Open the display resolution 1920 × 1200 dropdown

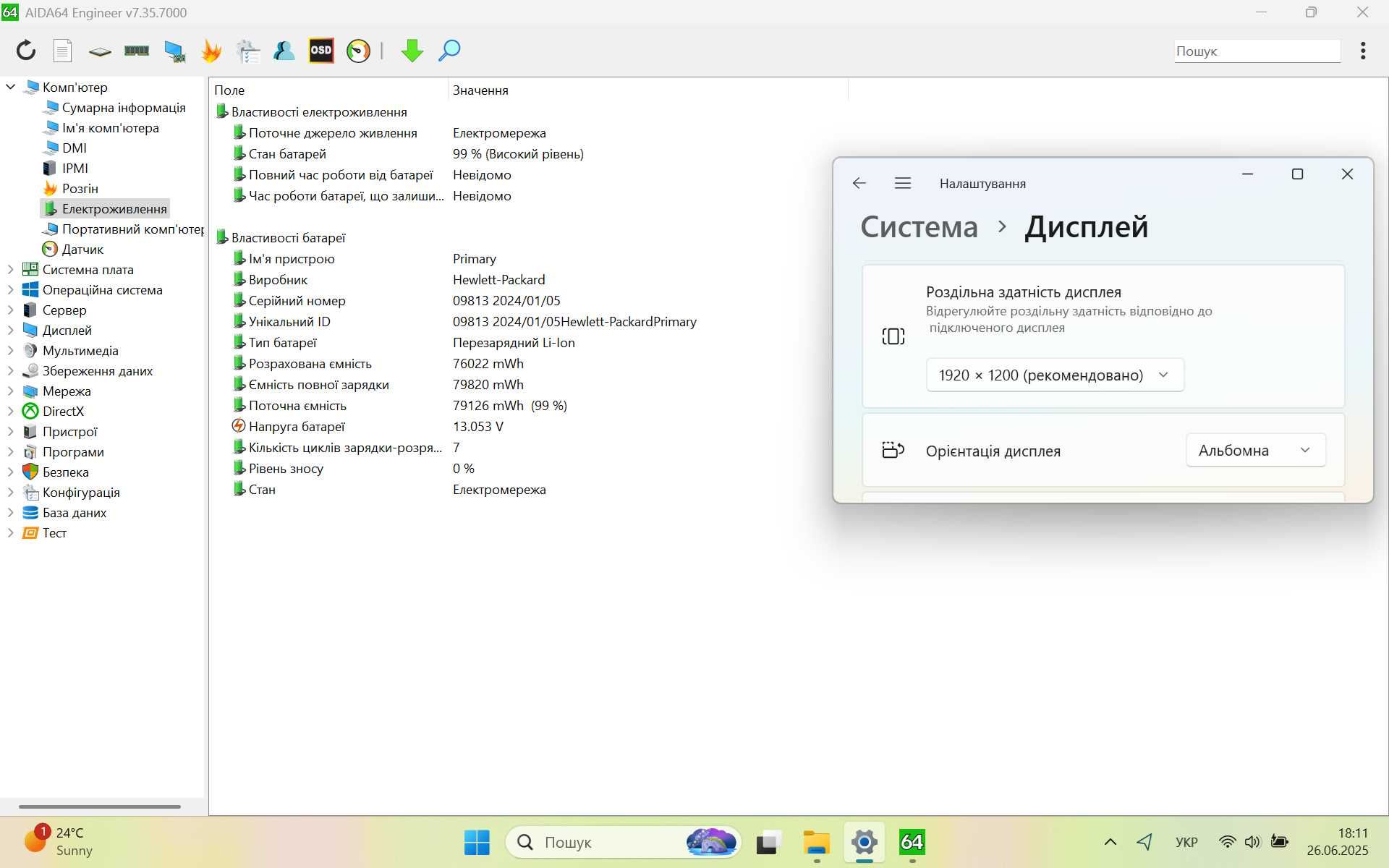[1055, 375]
